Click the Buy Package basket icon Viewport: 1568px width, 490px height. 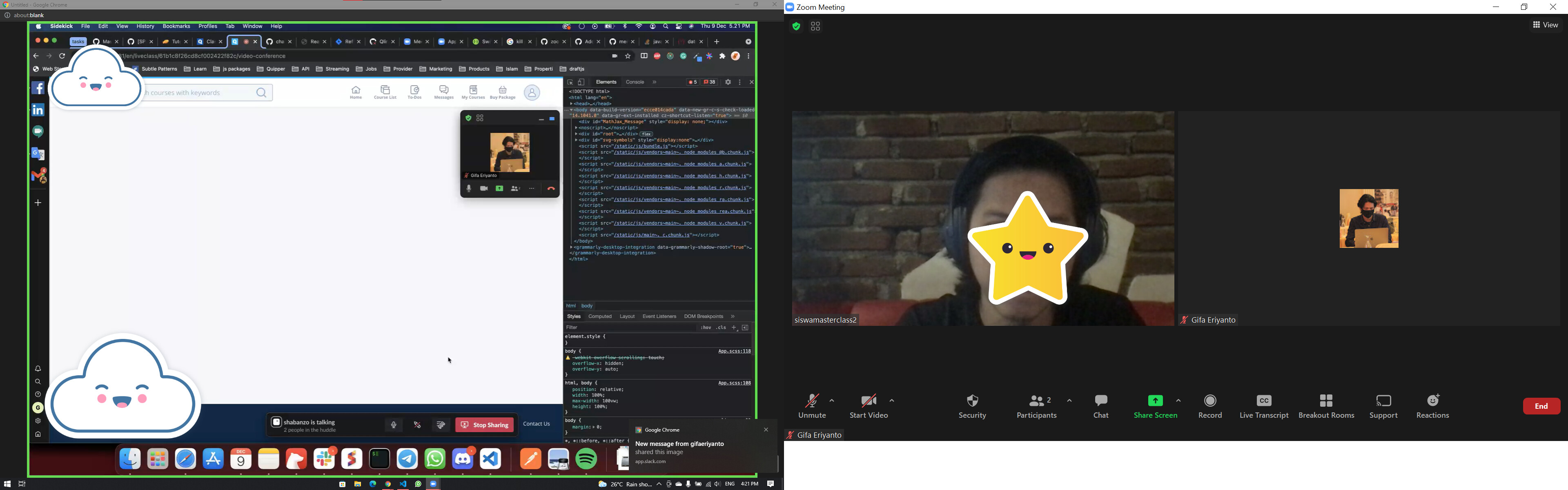click(502, 93)
